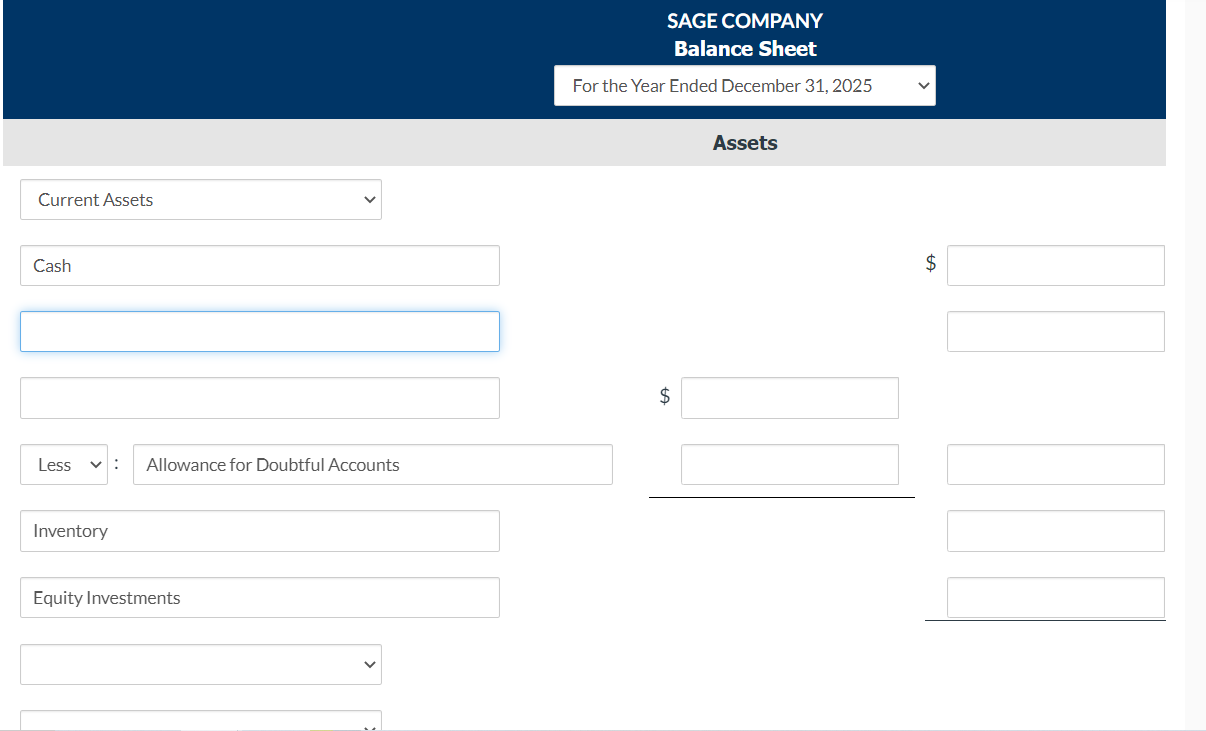Viewport: 1206px width, 731px height.
Task: Click the middle-column amount field with the dollar sign
Action: (790, 398)
